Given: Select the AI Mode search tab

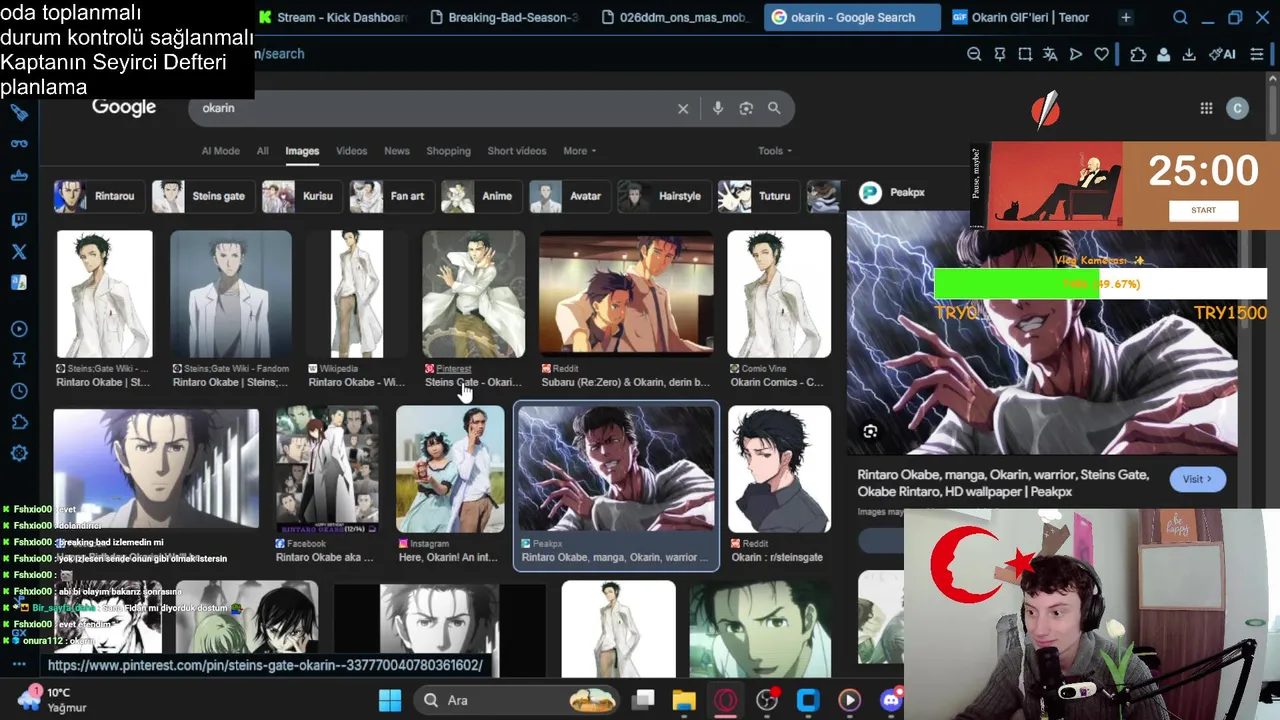Looking at the screenshot, I should (x=220, y=151).
